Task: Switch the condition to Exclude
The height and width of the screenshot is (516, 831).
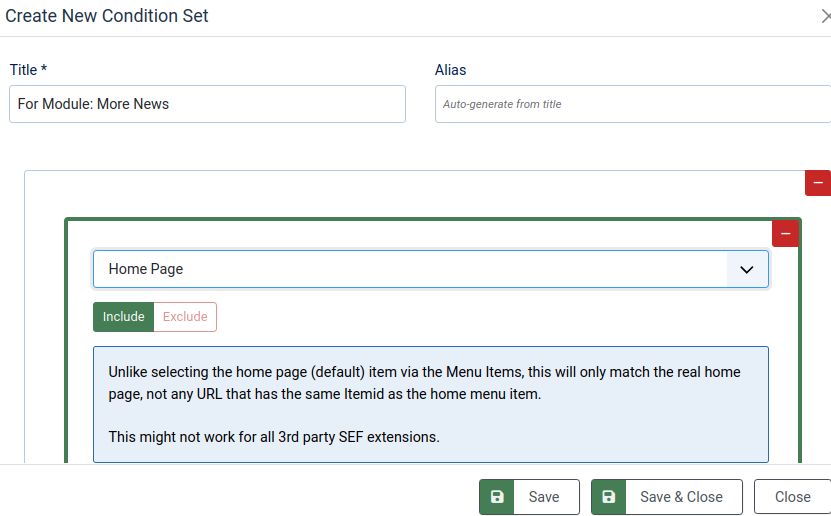Action: (x=185, y=317)
